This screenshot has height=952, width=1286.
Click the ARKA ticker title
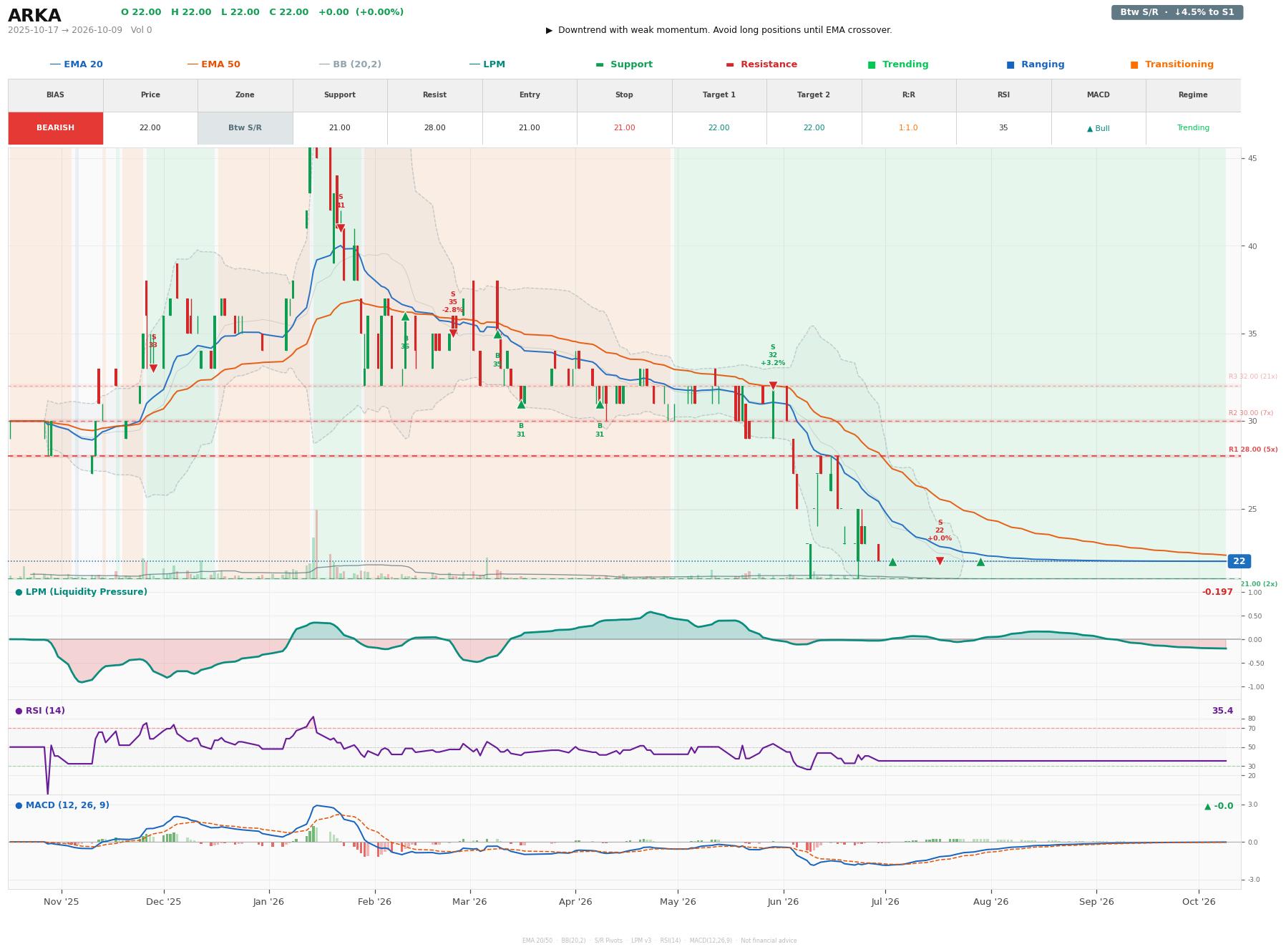point(34,16)
